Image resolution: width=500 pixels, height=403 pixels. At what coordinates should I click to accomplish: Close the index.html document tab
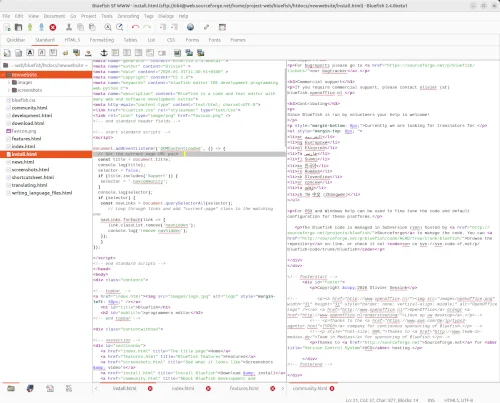pyautogui.click(x=208, y=389)
